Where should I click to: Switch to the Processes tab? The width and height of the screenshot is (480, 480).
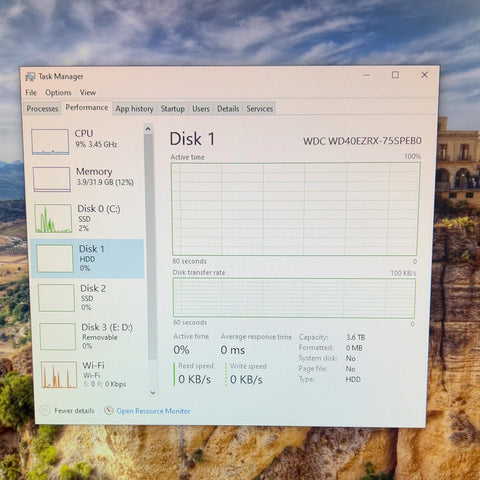coord(42,109)
